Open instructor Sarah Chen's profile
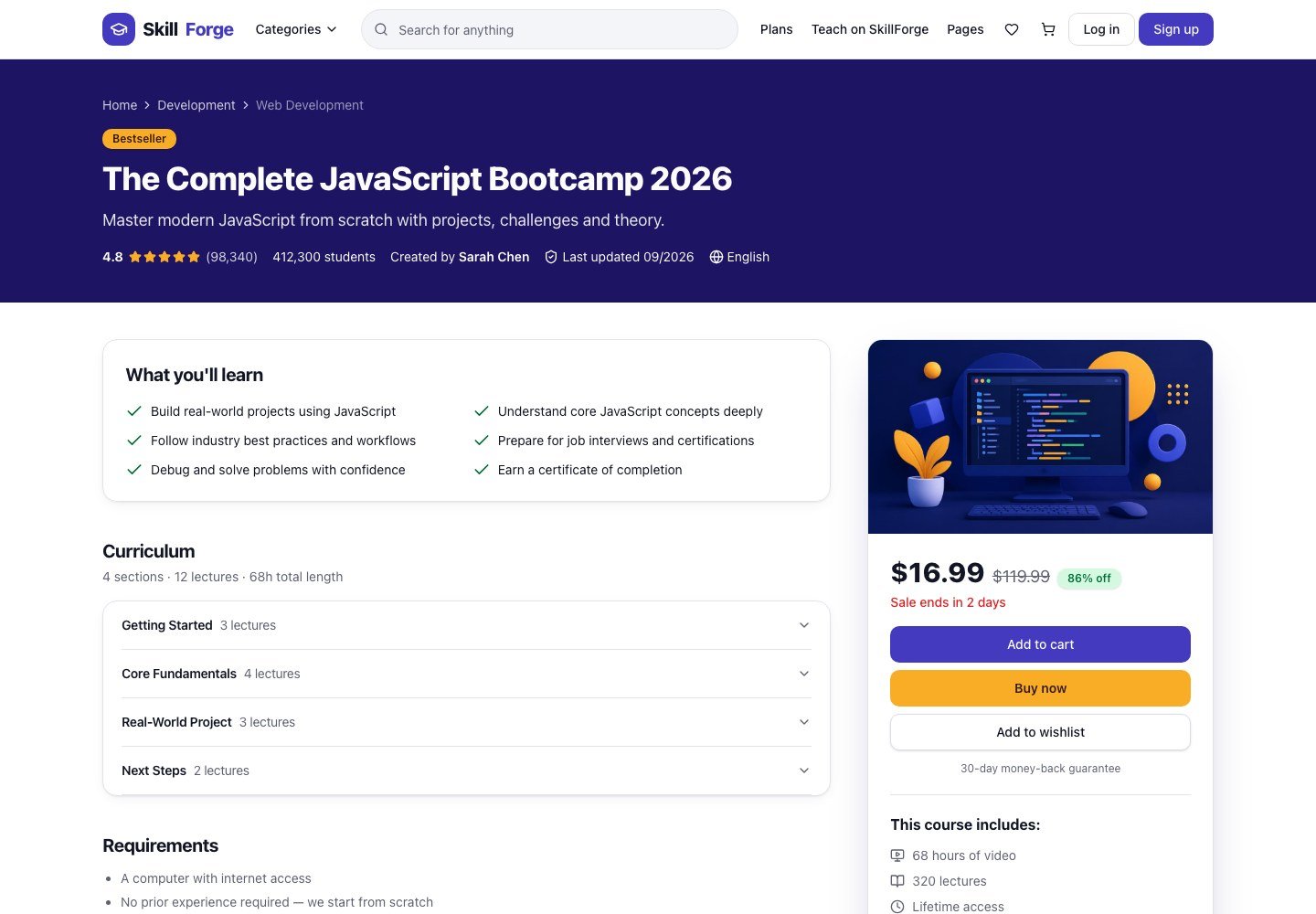 494,257
